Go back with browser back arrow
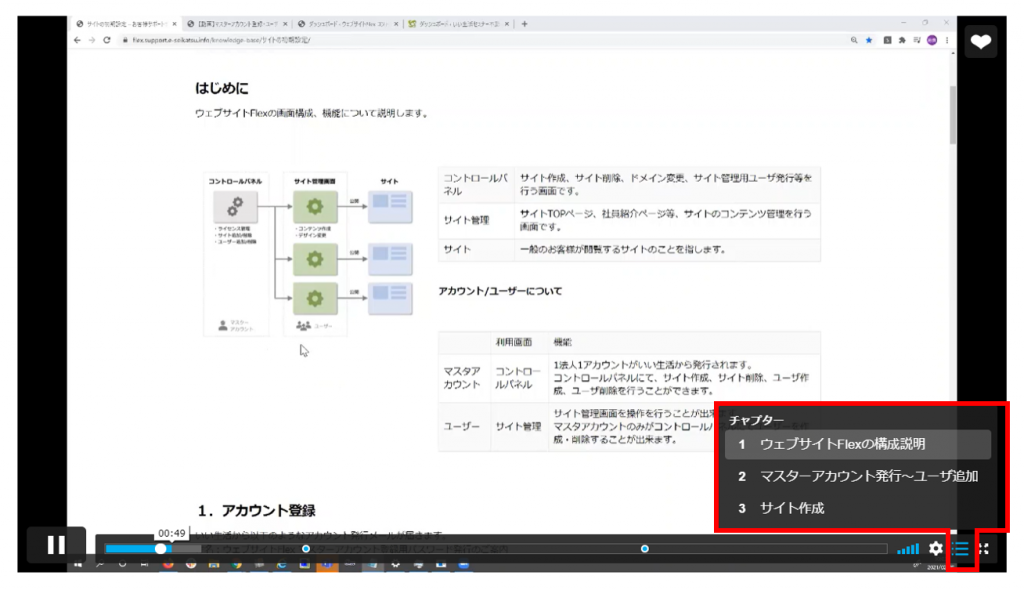This screenshot has height=590, width=1024. tap(78, 40)
